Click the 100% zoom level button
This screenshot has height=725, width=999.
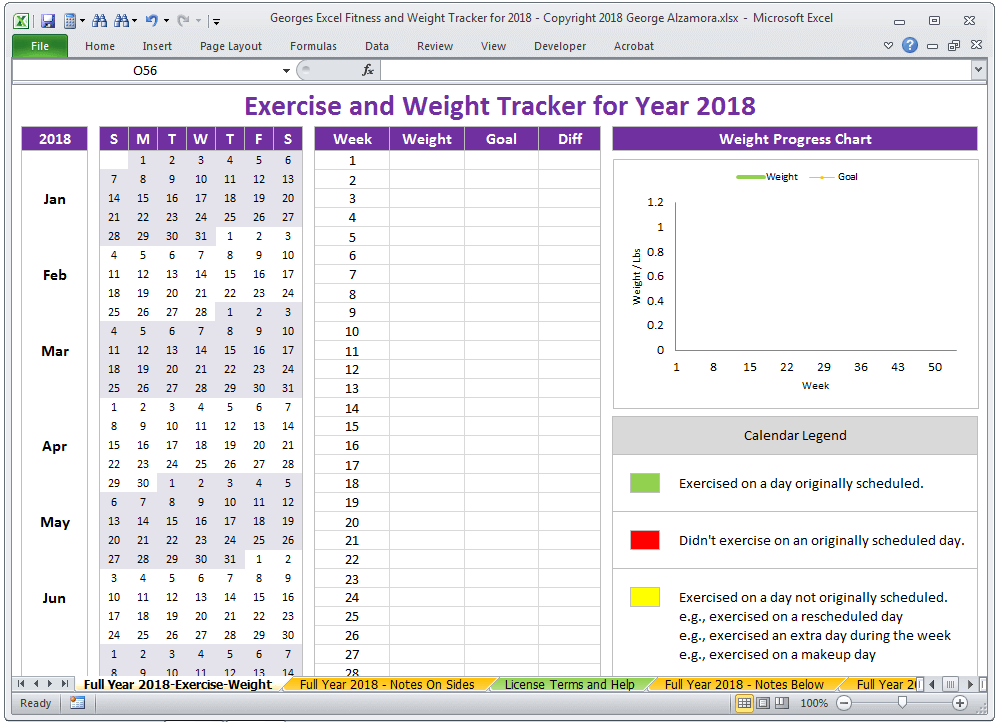tap(814, 703)
